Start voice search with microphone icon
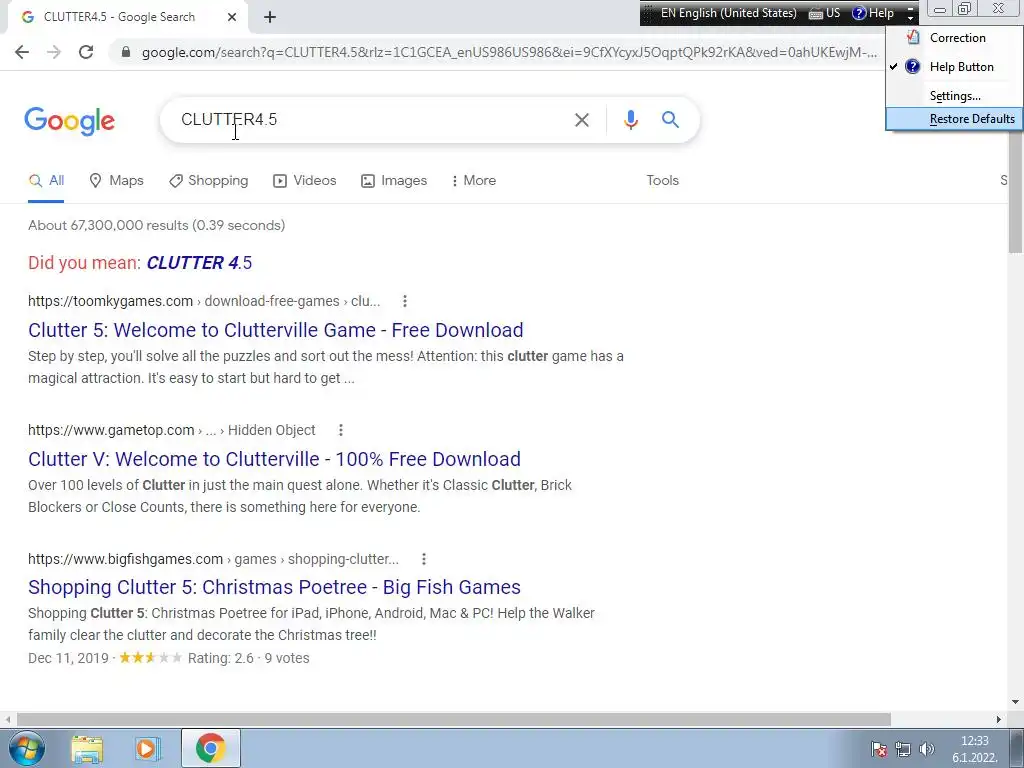This screenshot has height=768, width=1024. tap(630, 120)
